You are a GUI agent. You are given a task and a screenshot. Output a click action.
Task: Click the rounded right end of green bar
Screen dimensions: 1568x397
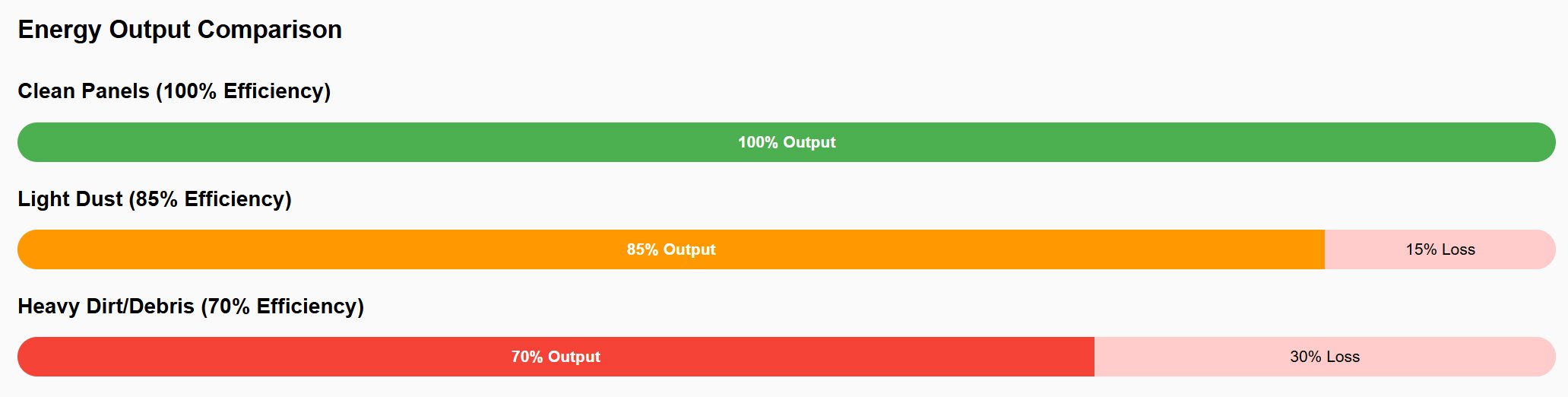click(x=1546, y=142)
